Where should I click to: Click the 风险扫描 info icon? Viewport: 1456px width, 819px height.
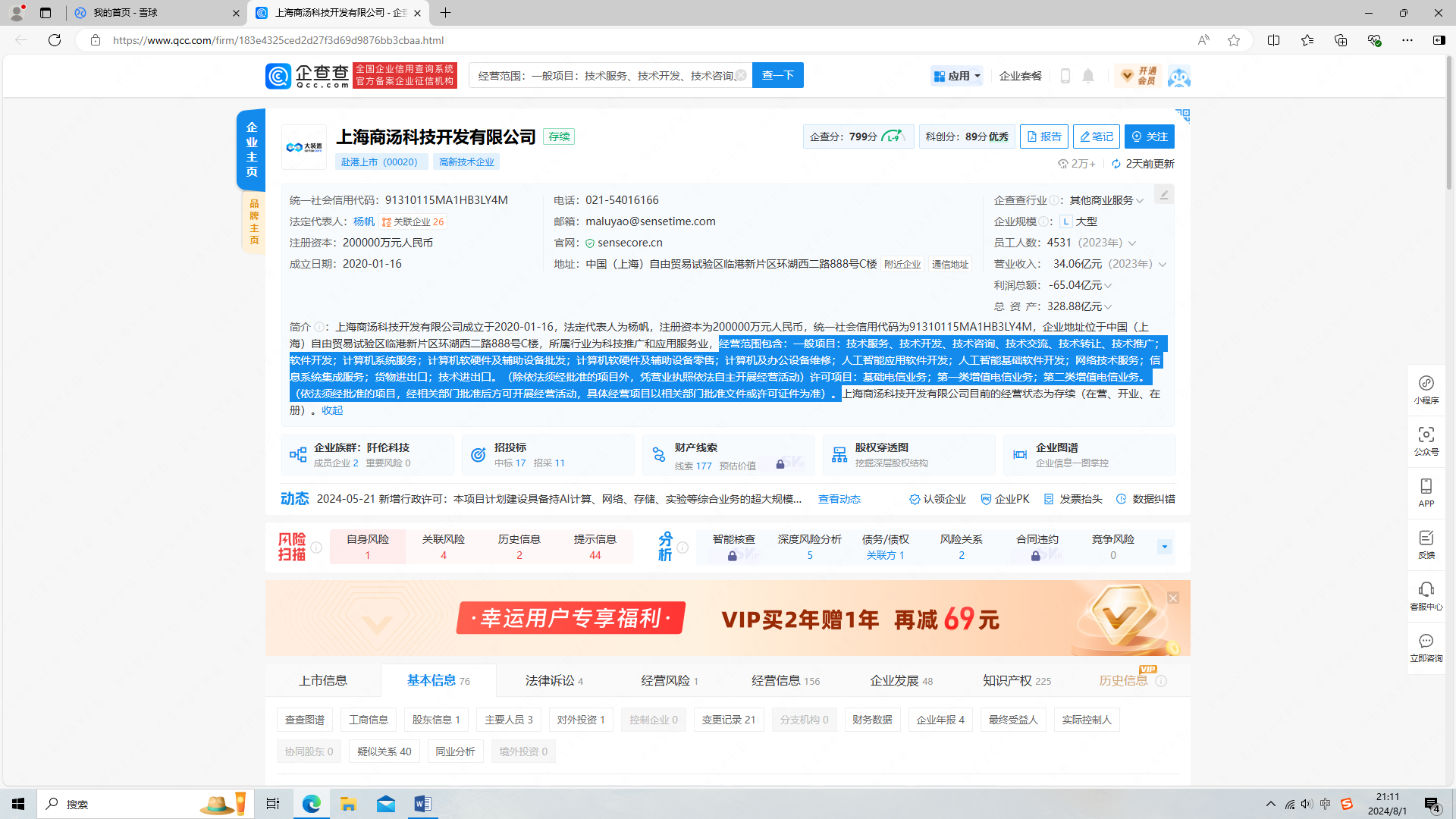tap(316, 548)
